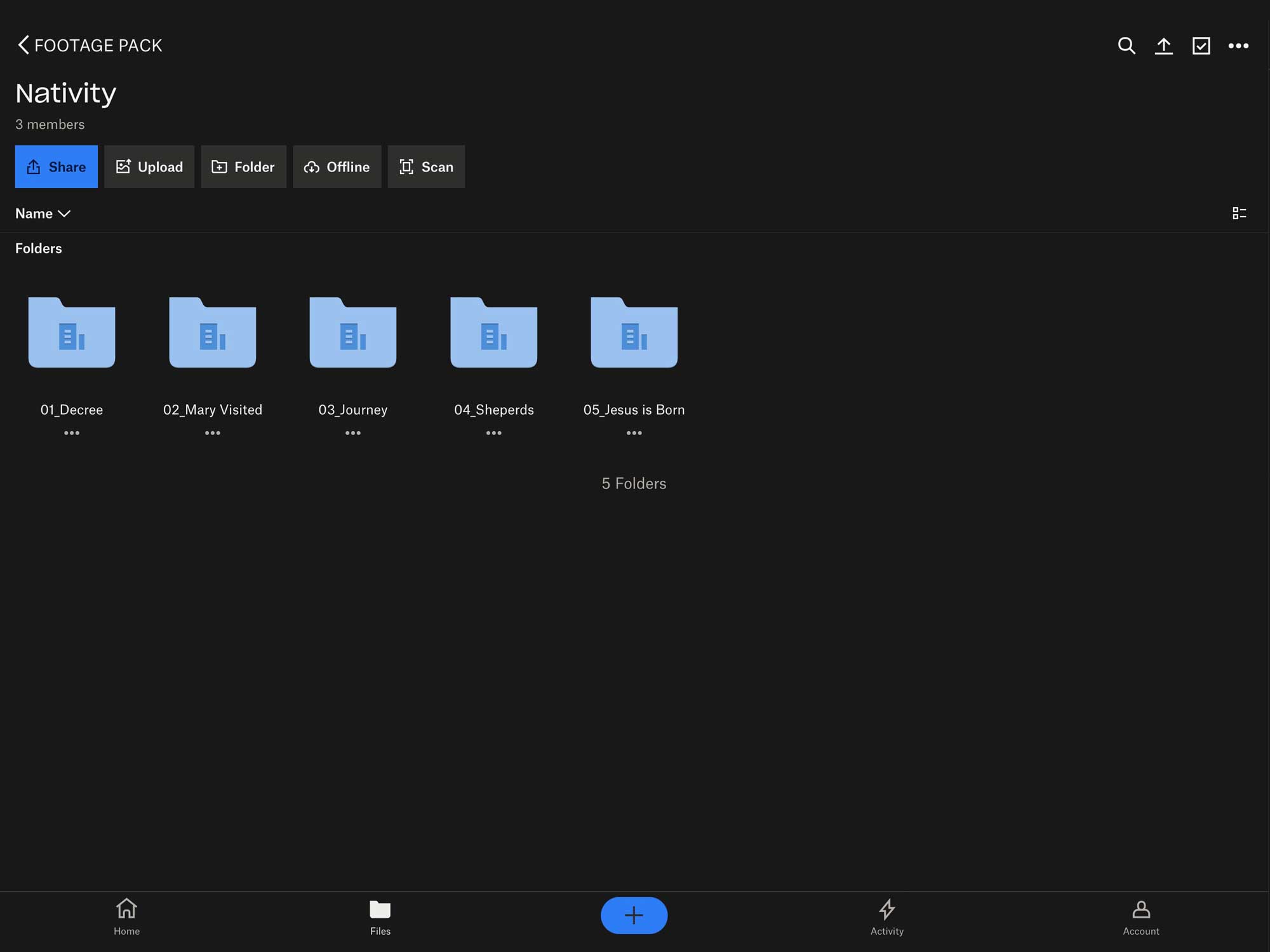Image resolution: width=1270 pixels, height=952 pixels.
Task: Show options for 05_Jesus is Born
Action: tap(634, 433)
